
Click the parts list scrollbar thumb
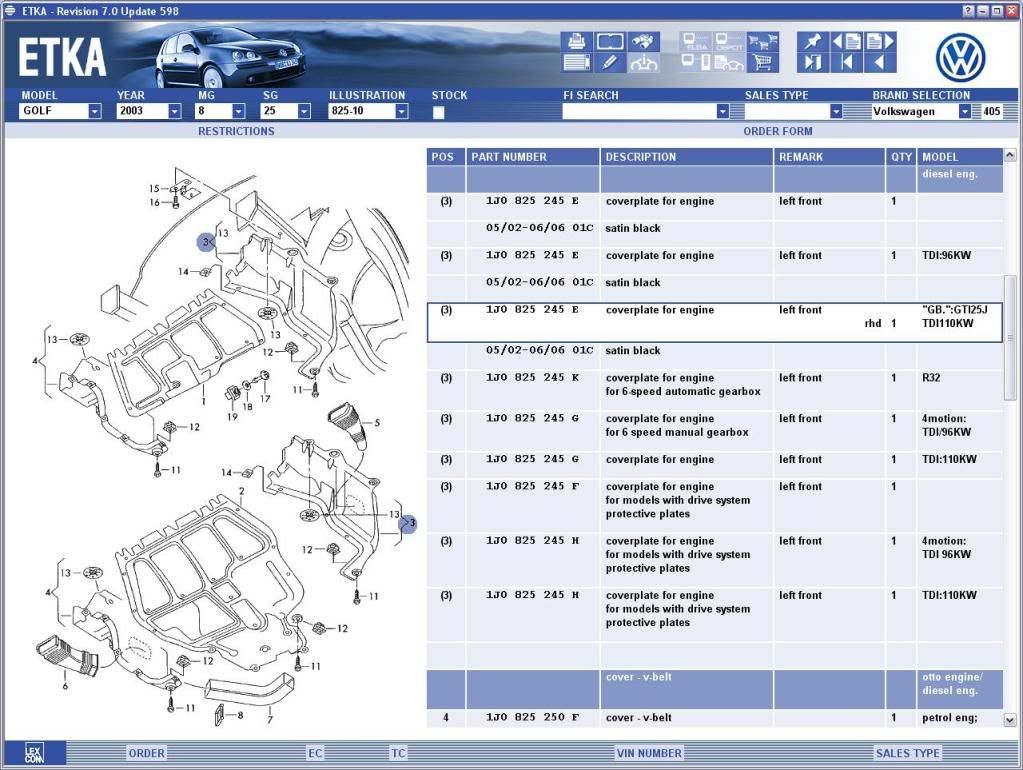[1010, 338]
